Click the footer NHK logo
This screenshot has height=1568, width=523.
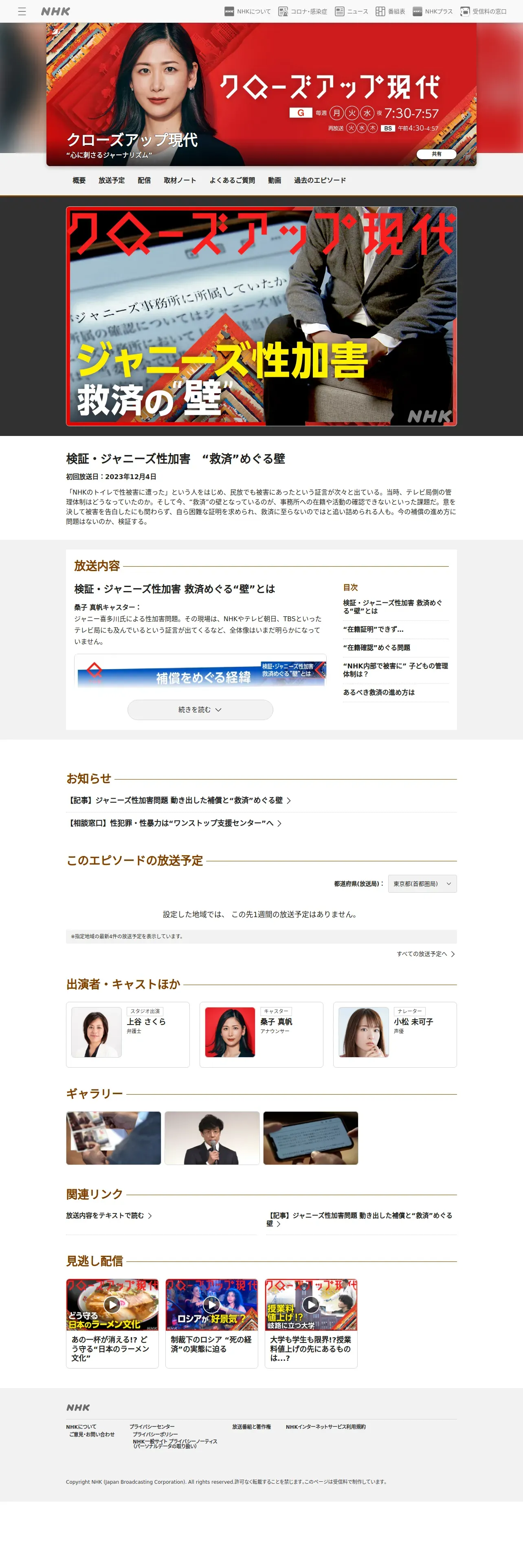(x=78, y=1407)
